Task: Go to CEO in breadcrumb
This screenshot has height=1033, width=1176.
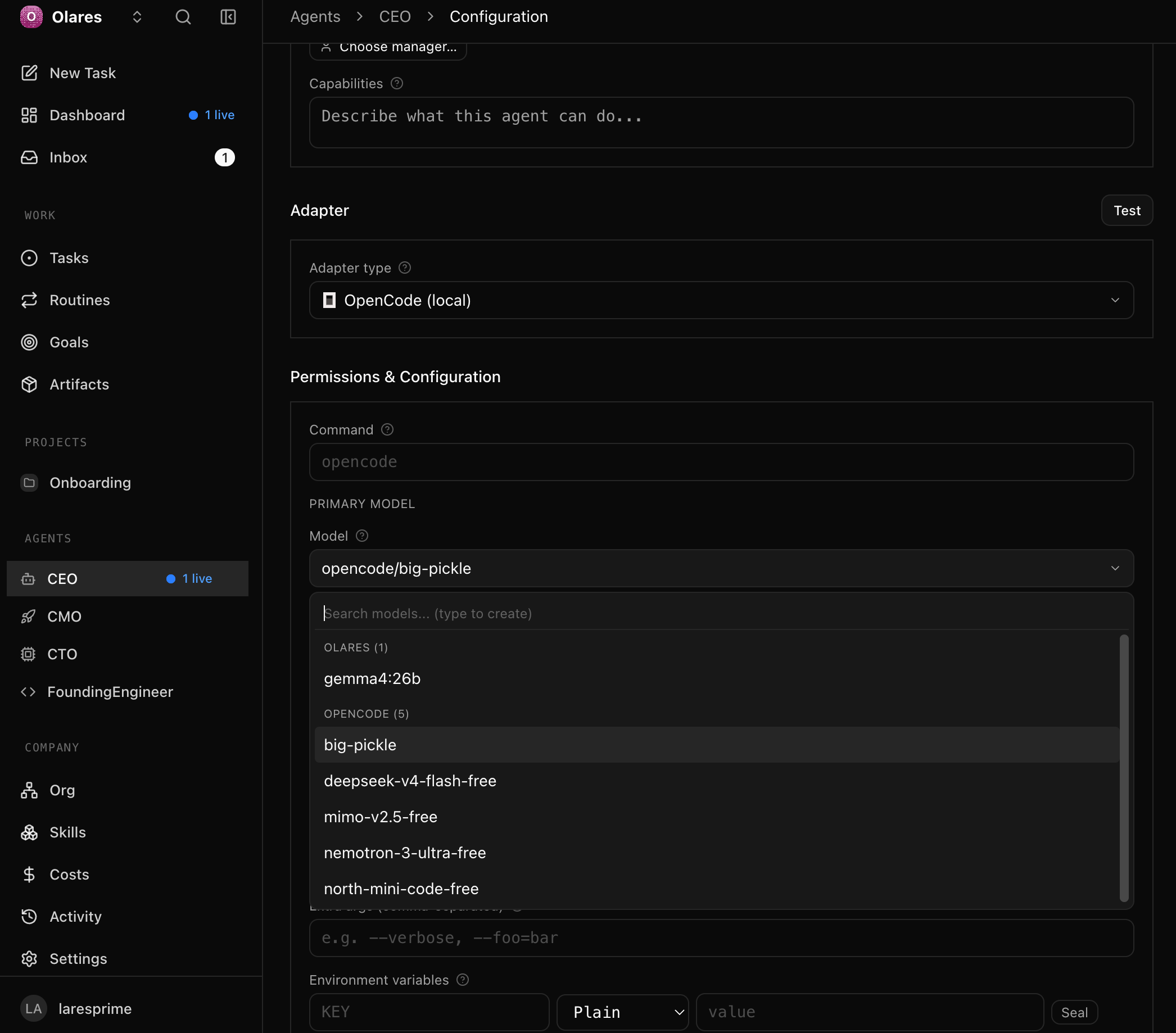Action: (395, 17)
